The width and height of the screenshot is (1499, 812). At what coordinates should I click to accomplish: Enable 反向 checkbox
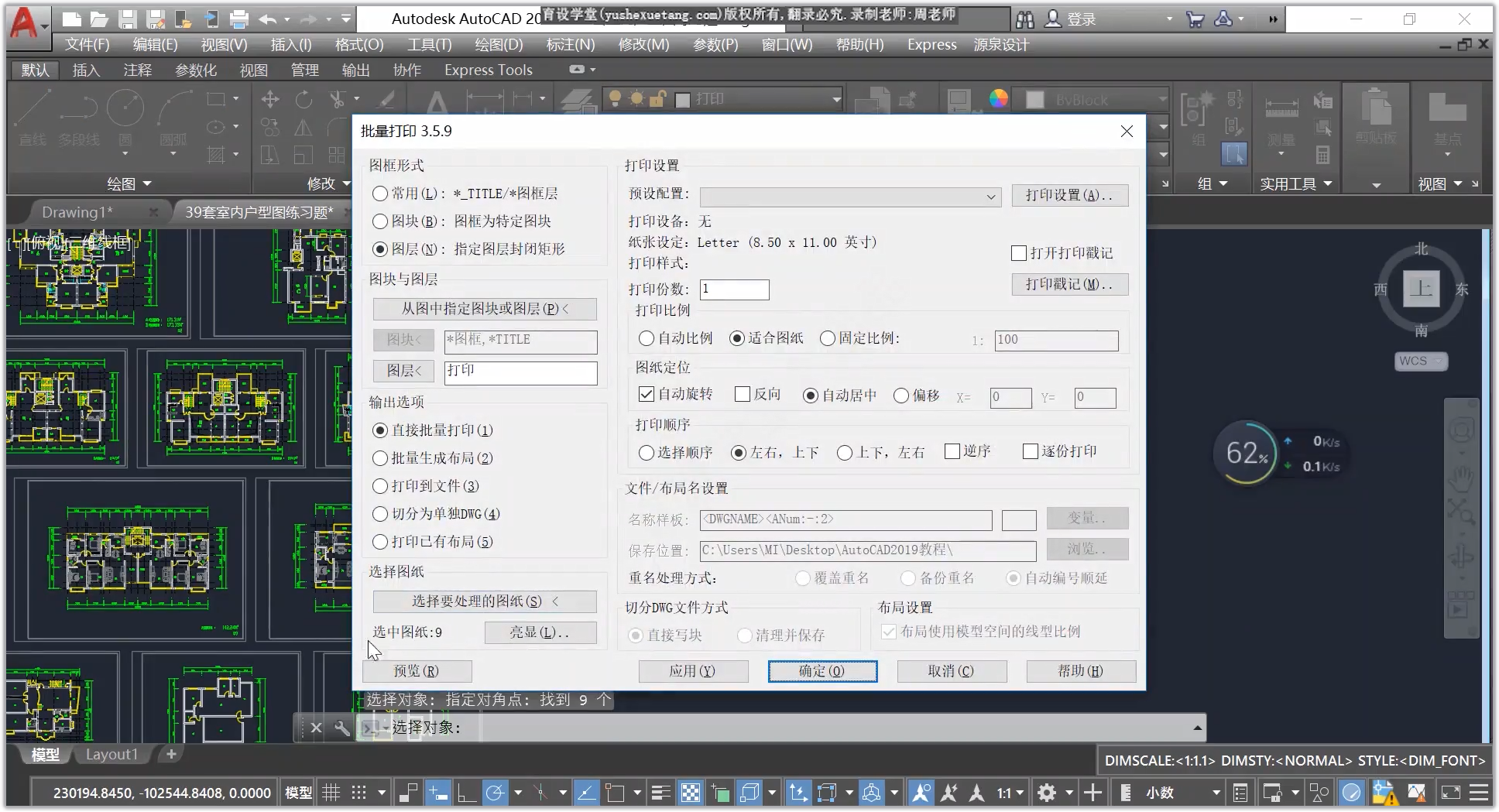pyautogui.click(x=743, y=394)
